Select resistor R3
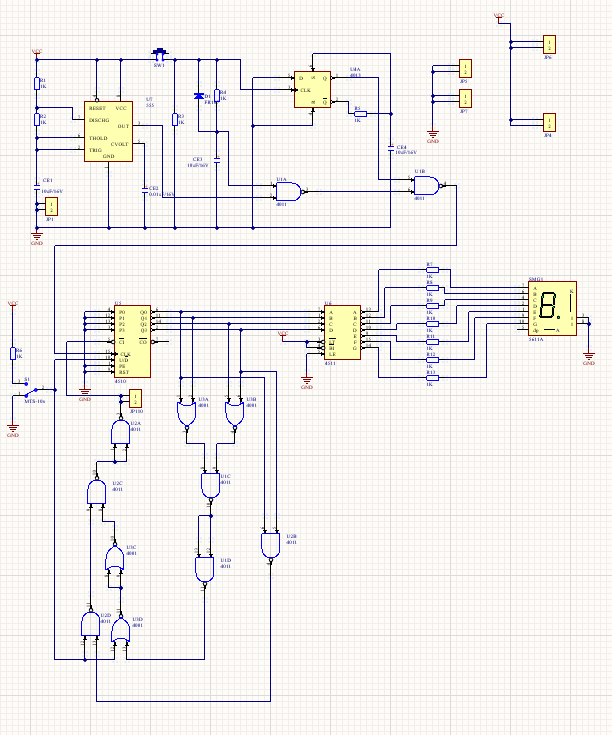612x735 pixels. point(175,120)
